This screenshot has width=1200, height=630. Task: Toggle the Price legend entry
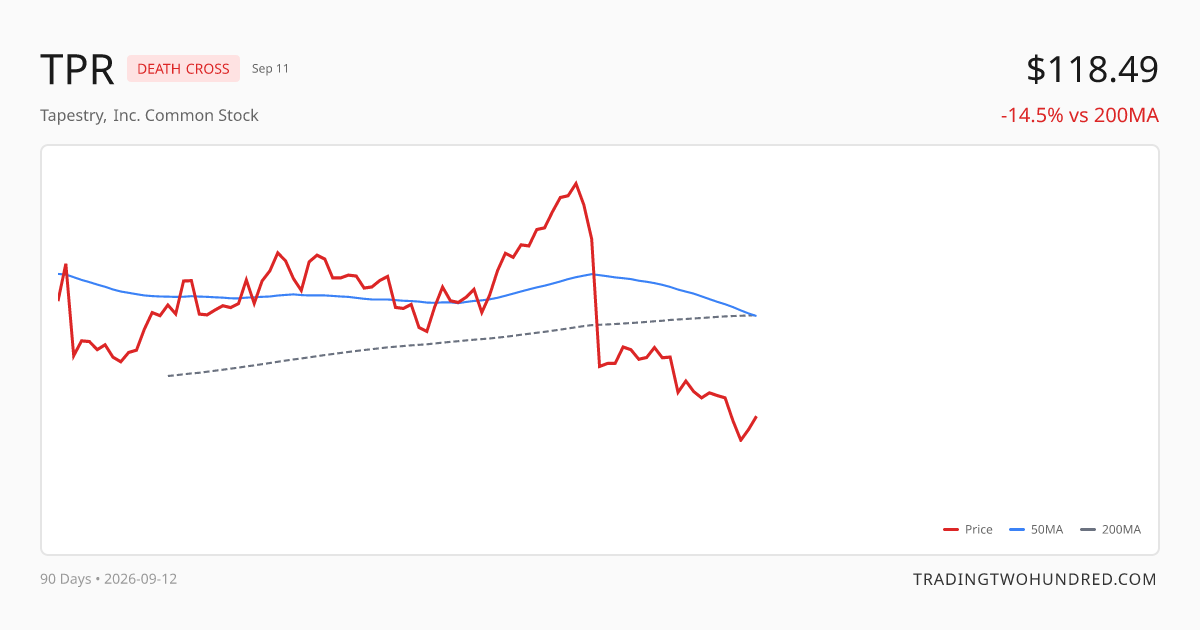pyautogui.click(x=968, y=529)
